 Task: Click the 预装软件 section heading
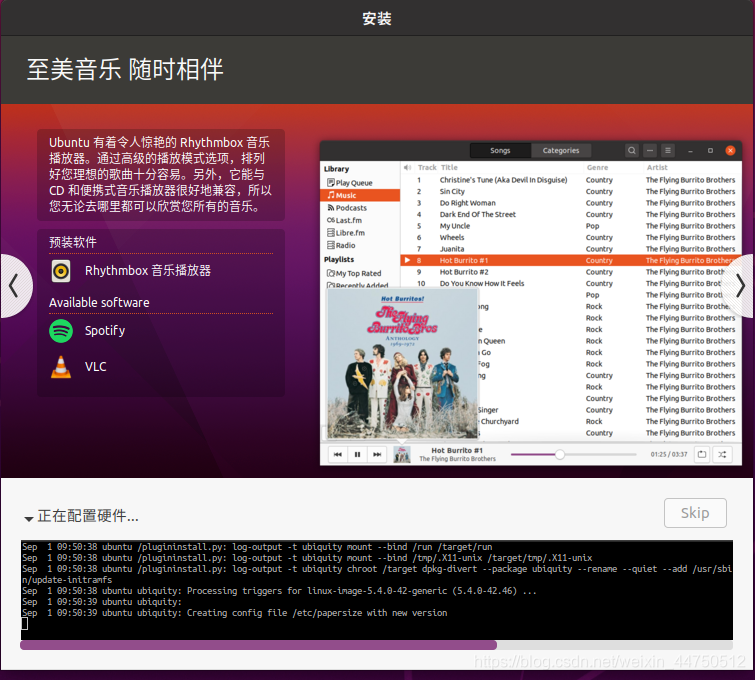pyautogui.click(x=73, y=242)
